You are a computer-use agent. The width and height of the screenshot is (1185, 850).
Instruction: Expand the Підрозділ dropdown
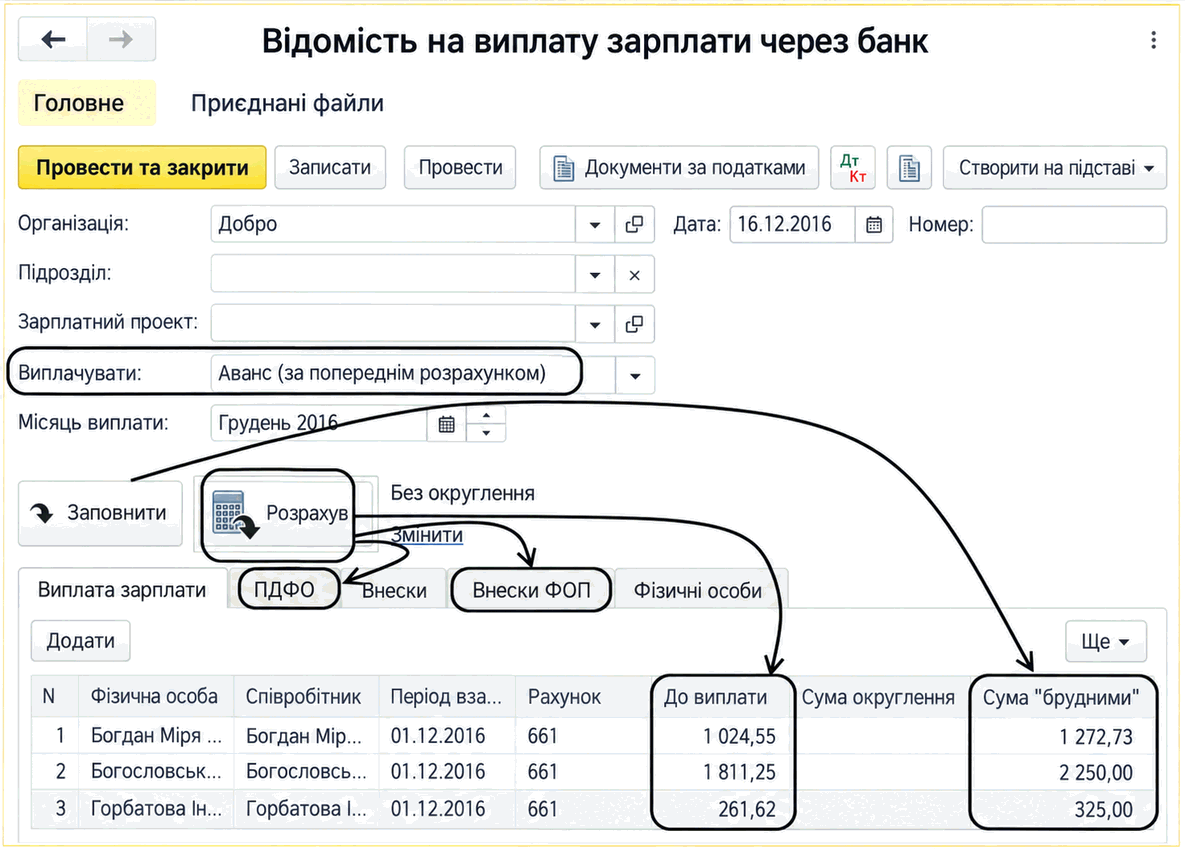pos(595,275)
